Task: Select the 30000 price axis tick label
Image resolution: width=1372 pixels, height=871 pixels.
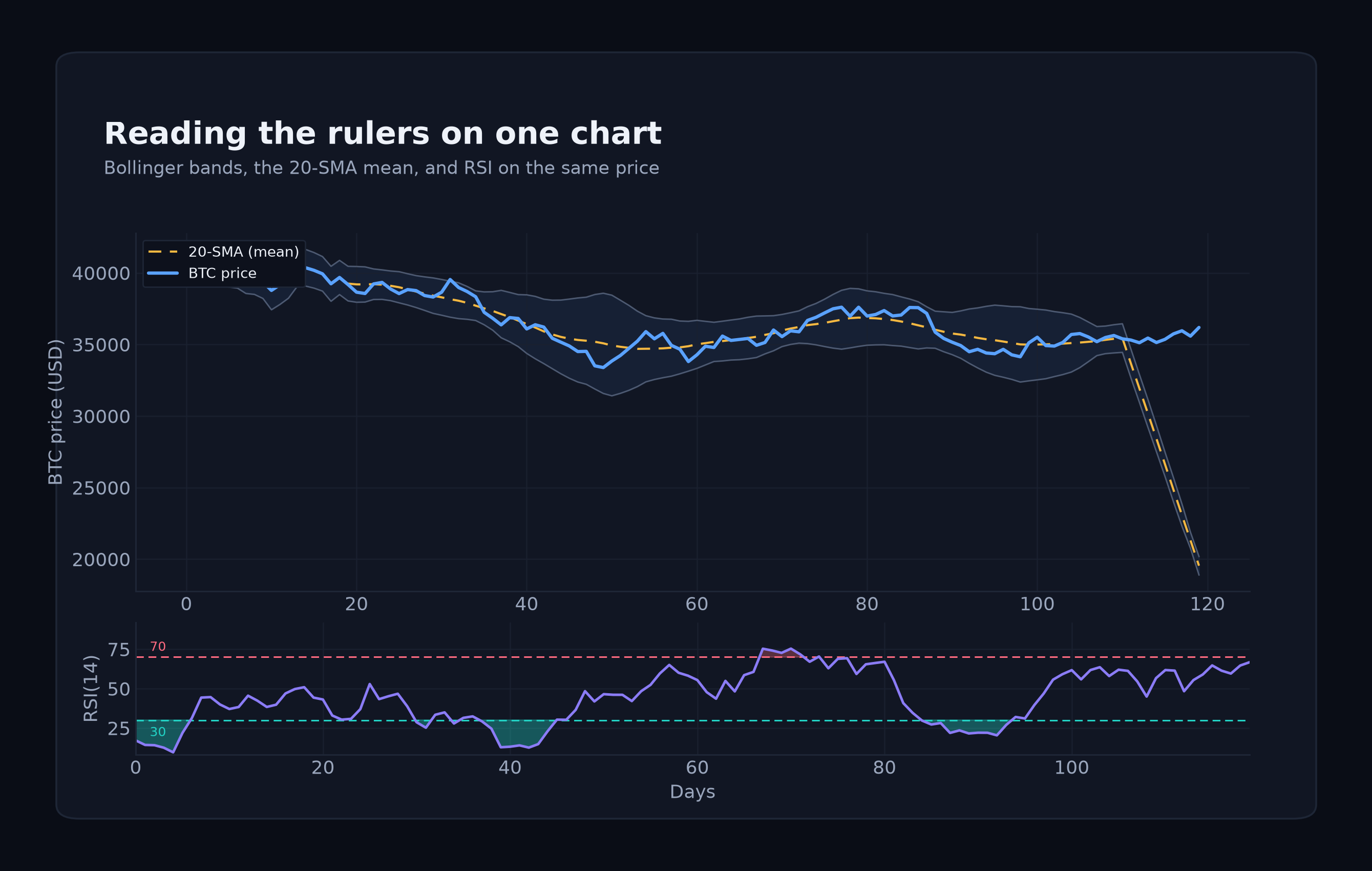Action: [x=101, y=417]
